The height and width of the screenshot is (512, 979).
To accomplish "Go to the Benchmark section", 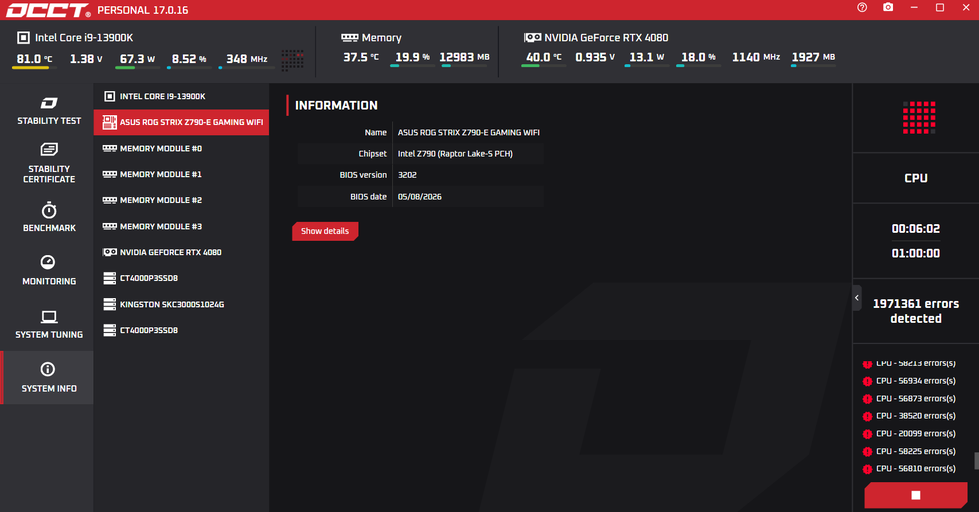I will (x=49, y=217).
